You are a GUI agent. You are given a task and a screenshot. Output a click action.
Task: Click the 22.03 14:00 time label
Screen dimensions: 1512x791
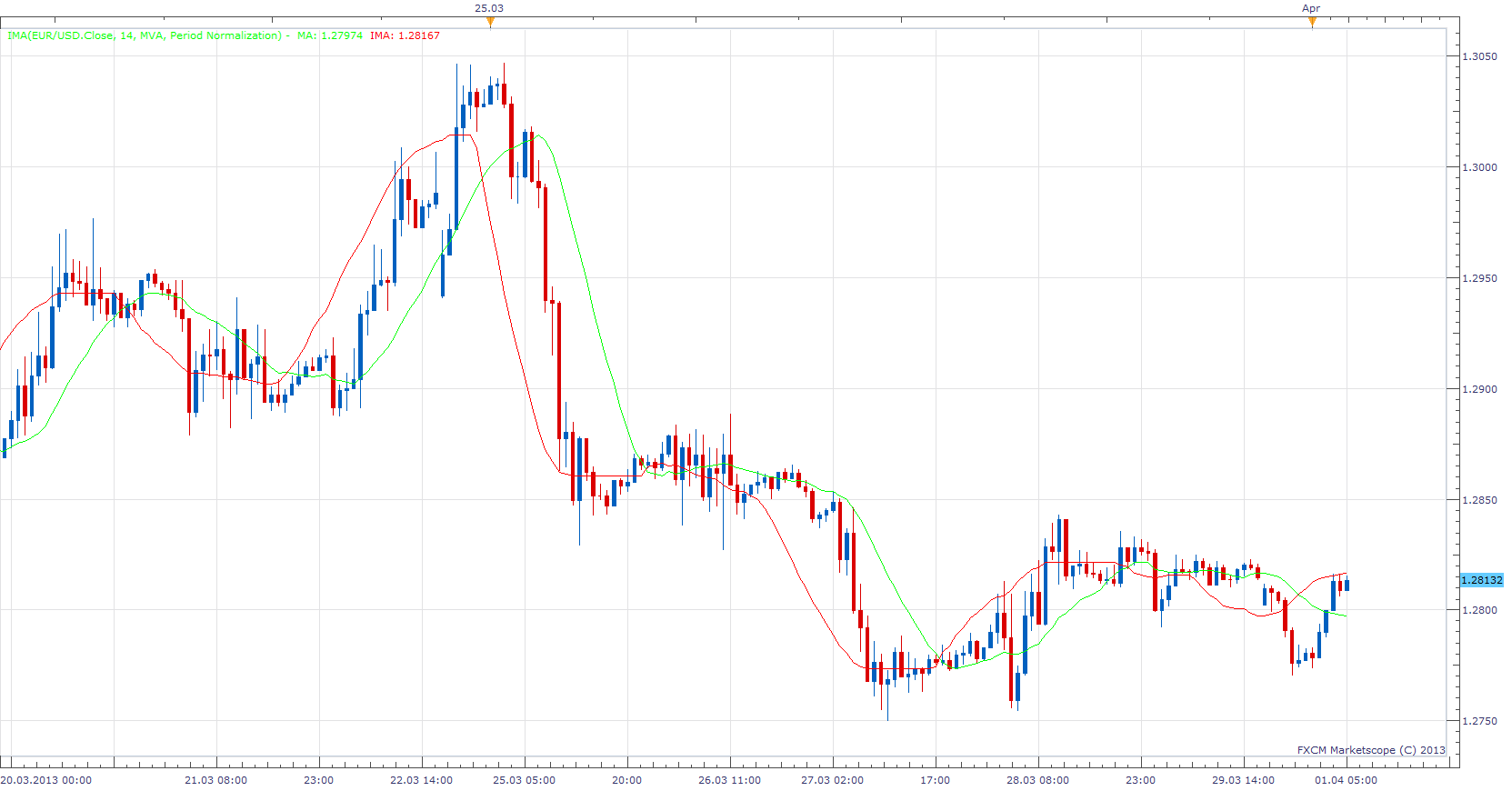coord(421,780)
